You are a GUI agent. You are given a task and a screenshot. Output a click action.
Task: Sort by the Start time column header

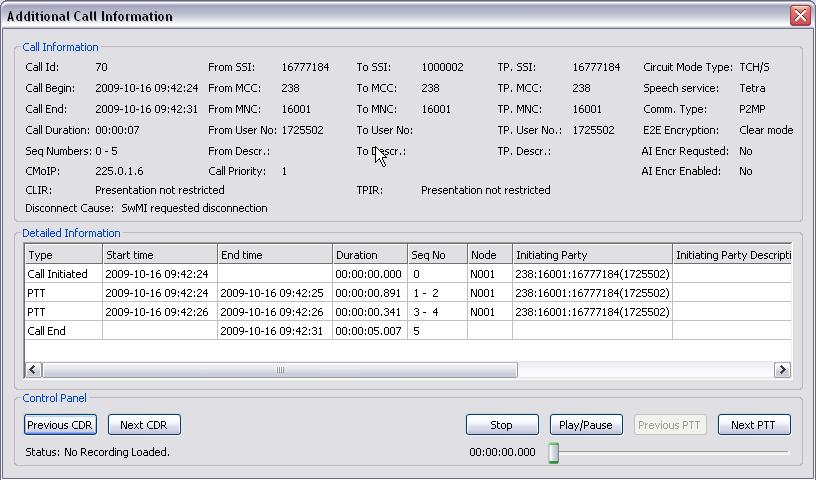click(160, 255)
